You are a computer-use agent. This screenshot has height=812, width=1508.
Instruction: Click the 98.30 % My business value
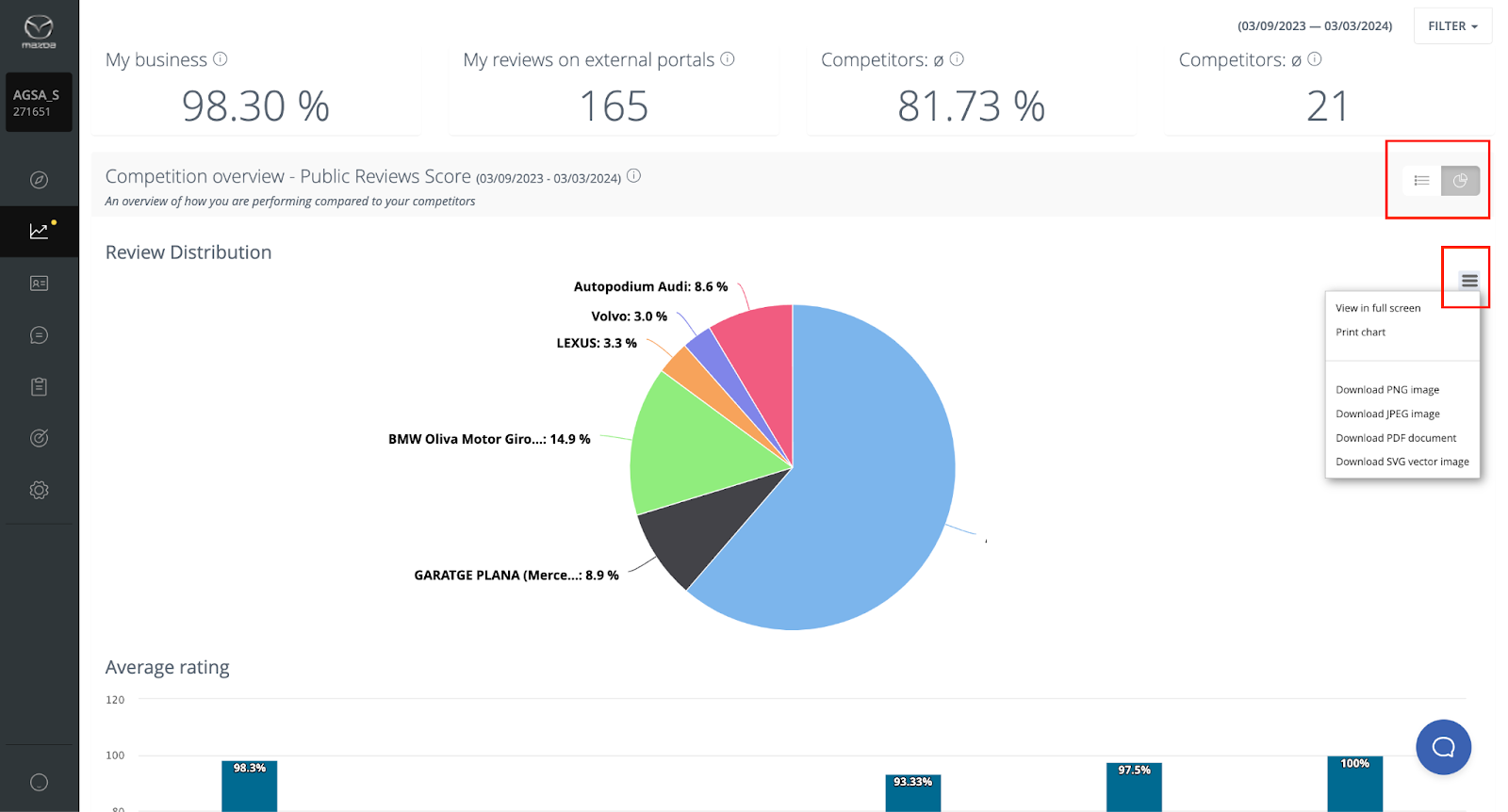255,106
